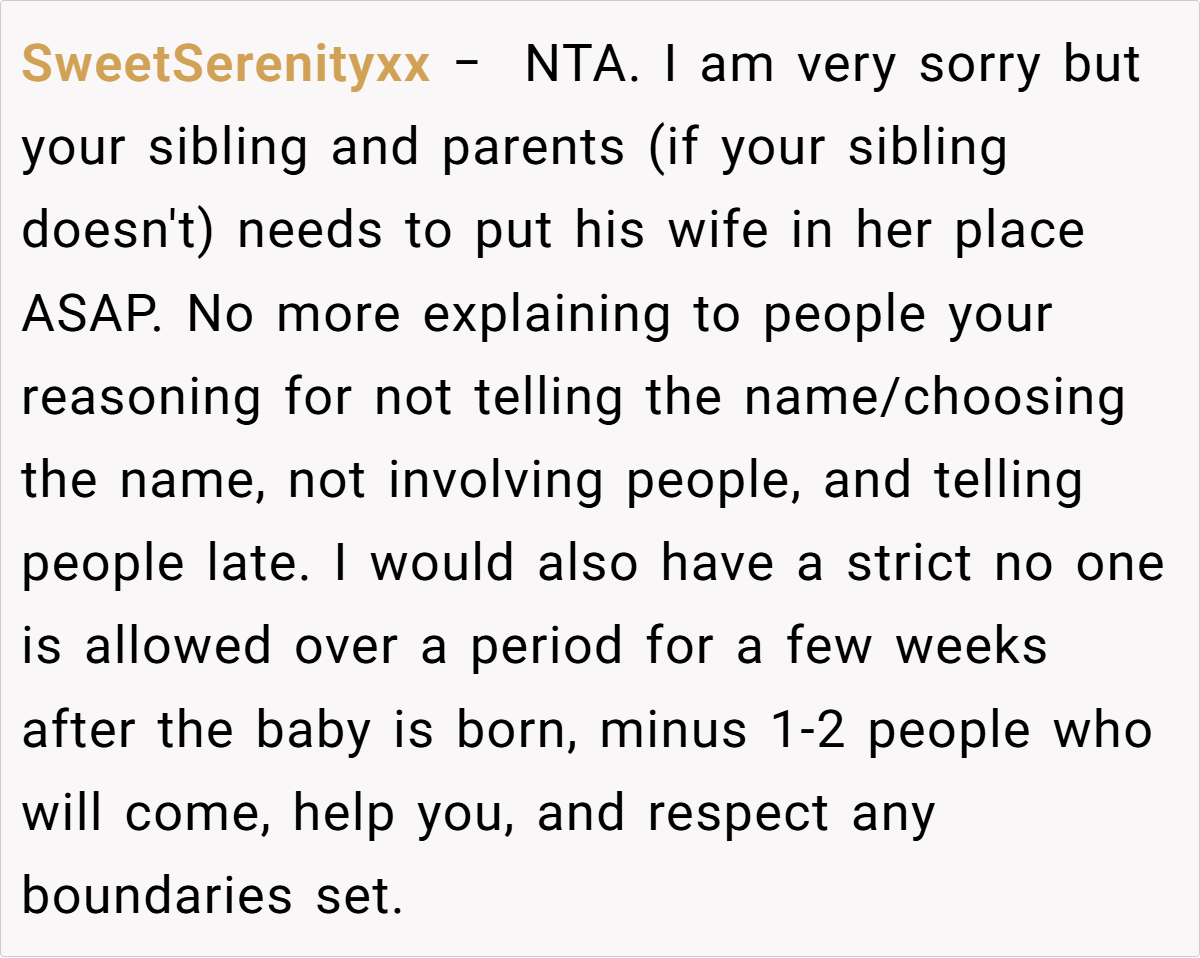
Task: Click the word "baby" in the comment
Action: [313, 729]
